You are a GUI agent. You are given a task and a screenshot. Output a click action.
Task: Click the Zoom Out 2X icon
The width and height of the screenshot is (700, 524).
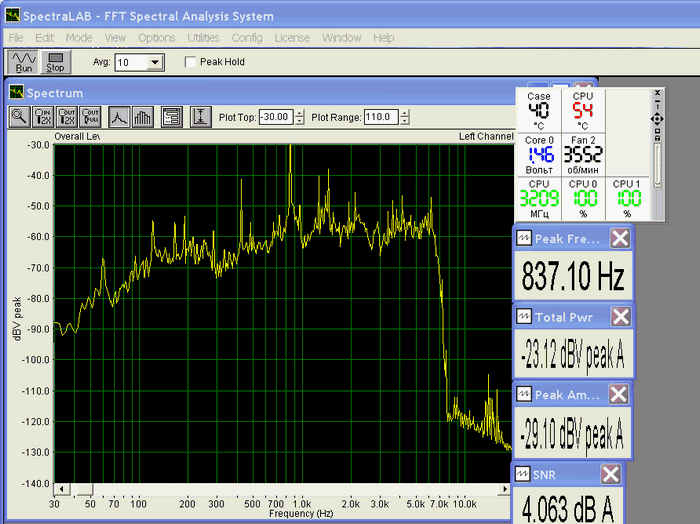tap(67, 116)
